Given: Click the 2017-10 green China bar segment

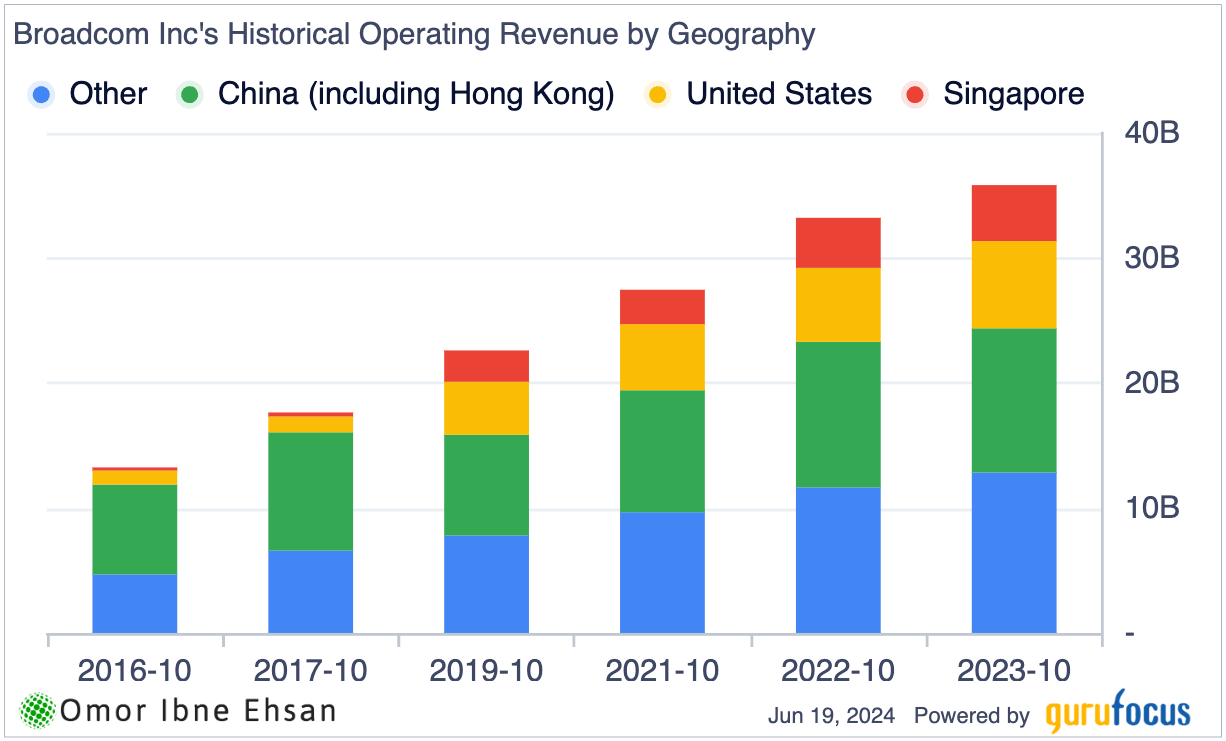Looking at the screenshot, I should tap(311, 491).
